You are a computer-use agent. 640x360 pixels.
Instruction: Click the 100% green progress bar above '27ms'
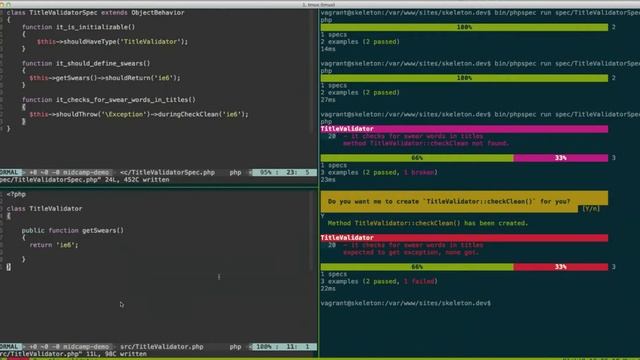click(x=464, y=78)
